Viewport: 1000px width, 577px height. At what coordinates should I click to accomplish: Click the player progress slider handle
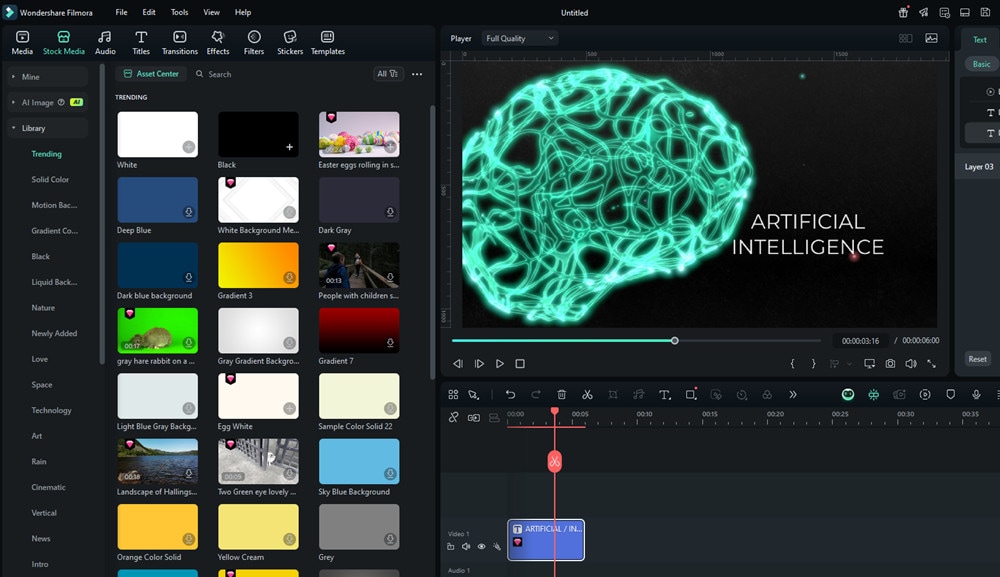point(675,341)
